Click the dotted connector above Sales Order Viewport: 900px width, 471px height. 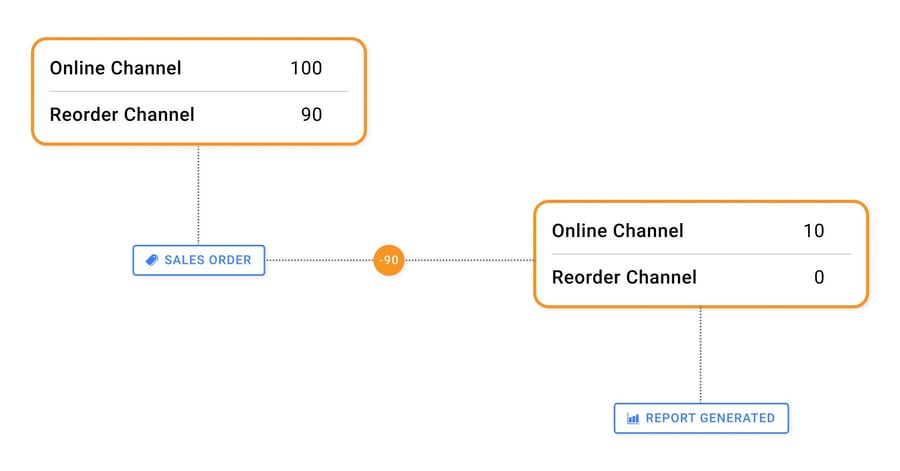[x=198, y=195]
